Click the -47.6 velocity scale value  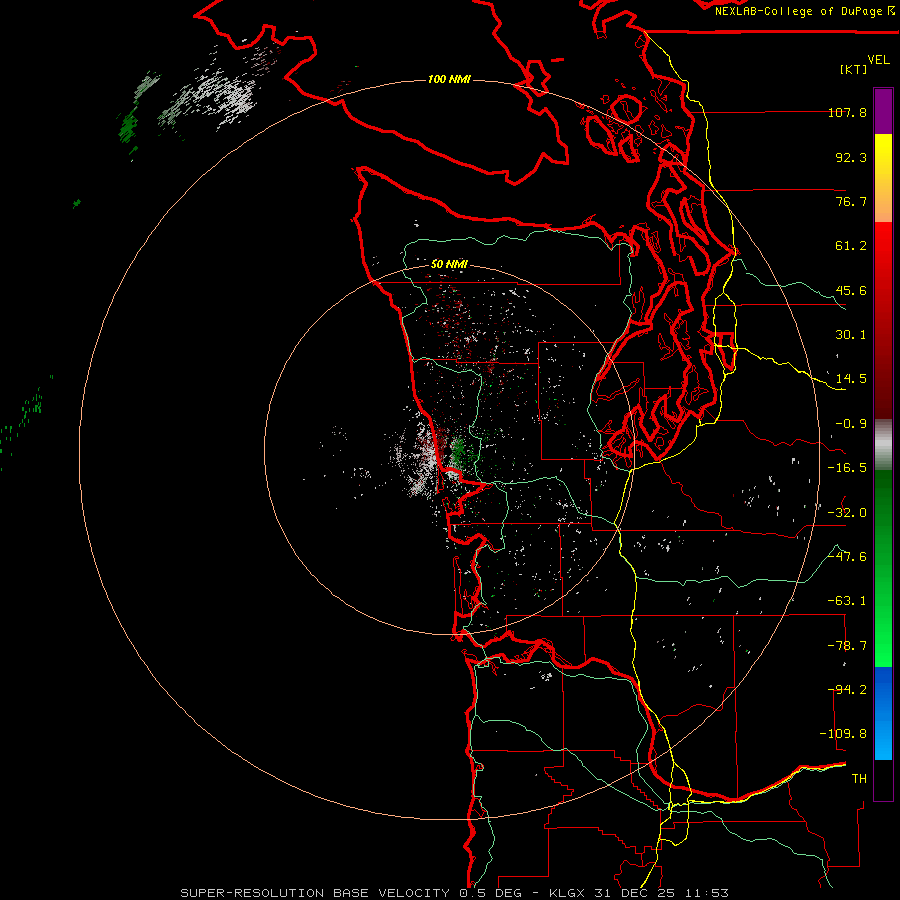coord(847,557)
